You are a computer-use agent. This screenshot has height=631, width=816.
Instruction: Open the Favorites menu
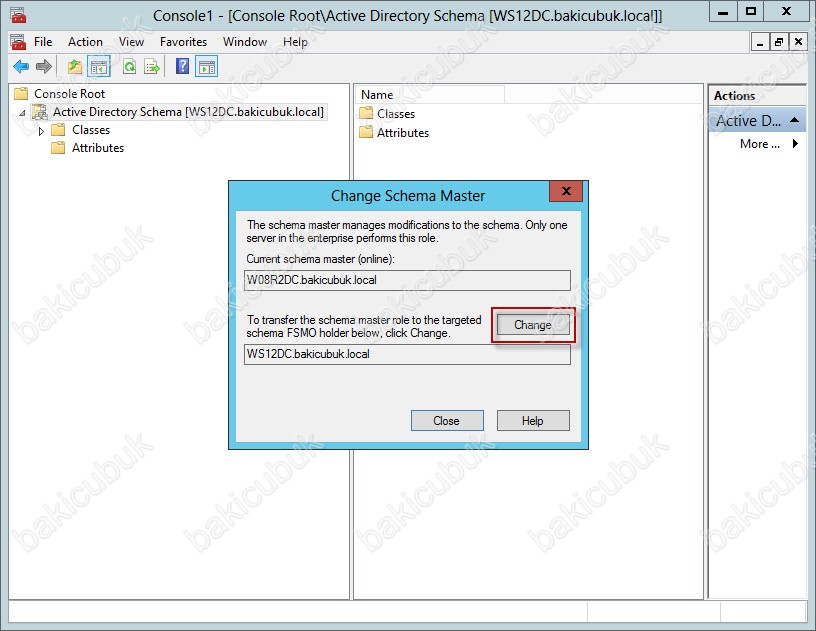pyautogui.click(x=183, y=42)
